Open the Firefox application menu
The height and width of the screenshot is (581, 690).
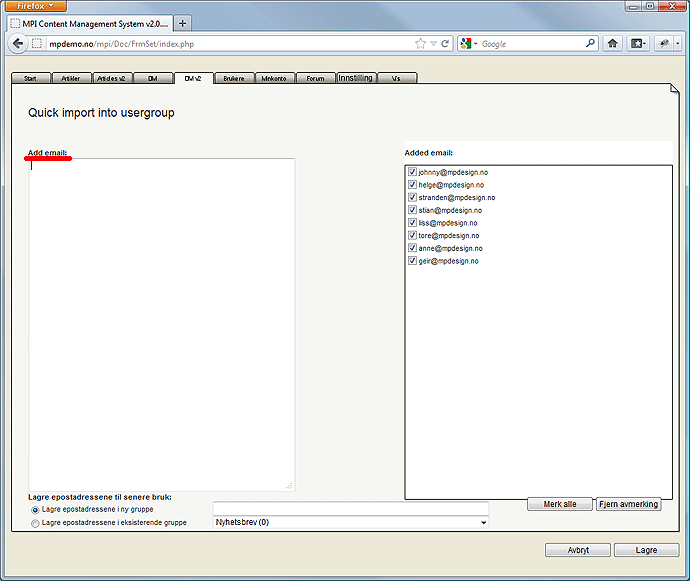click(34, 6)
